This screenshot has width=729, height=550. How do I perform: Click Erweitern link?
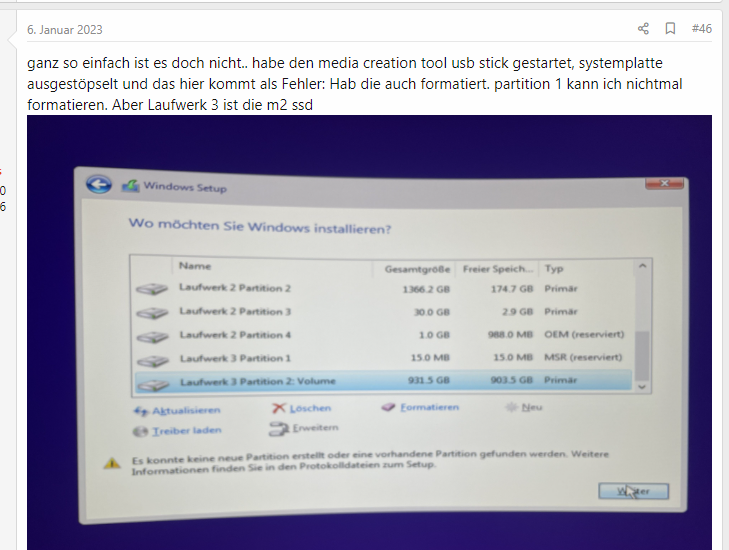[316, 427]
